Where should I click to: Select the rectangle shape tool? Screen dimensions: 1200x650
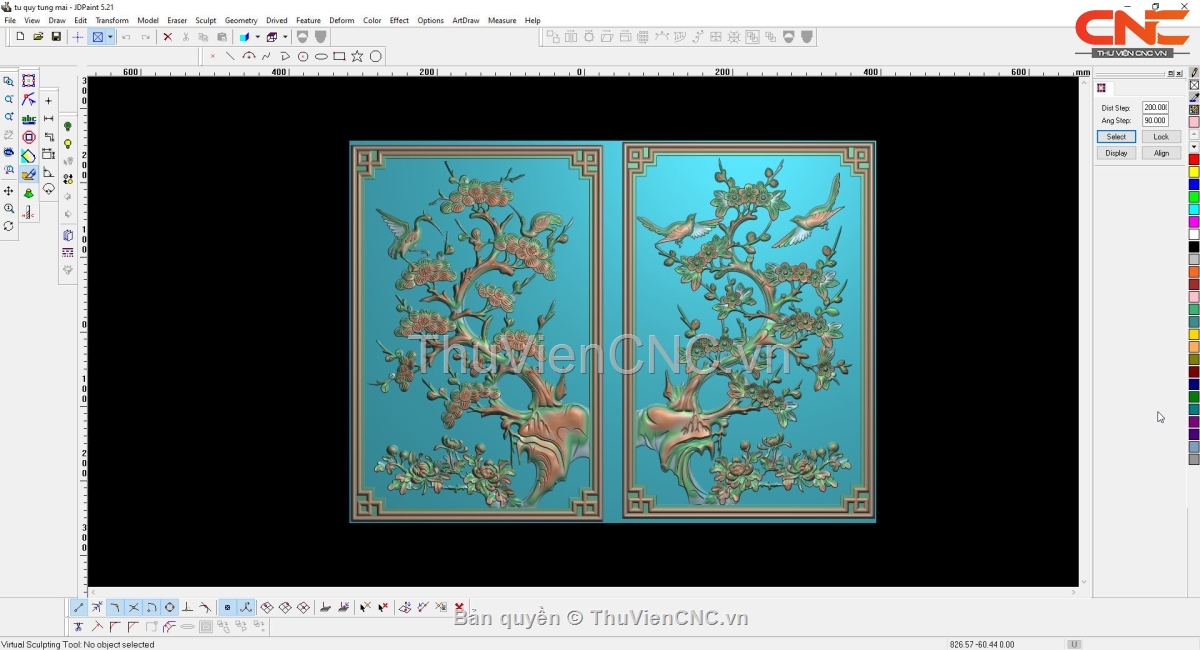pyautogui.click(x=339, y=56)
